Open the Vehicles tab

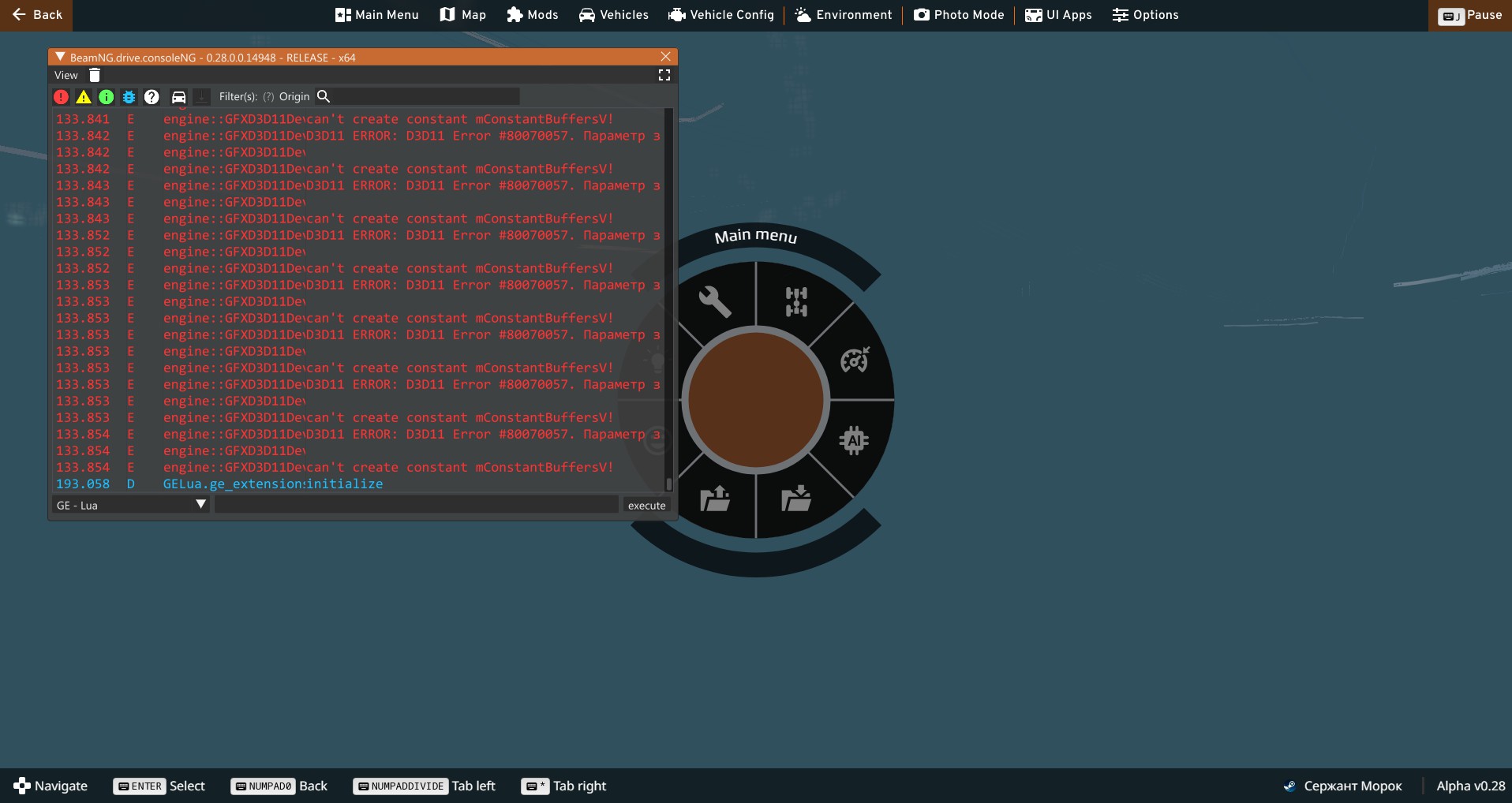click(614, 15)
